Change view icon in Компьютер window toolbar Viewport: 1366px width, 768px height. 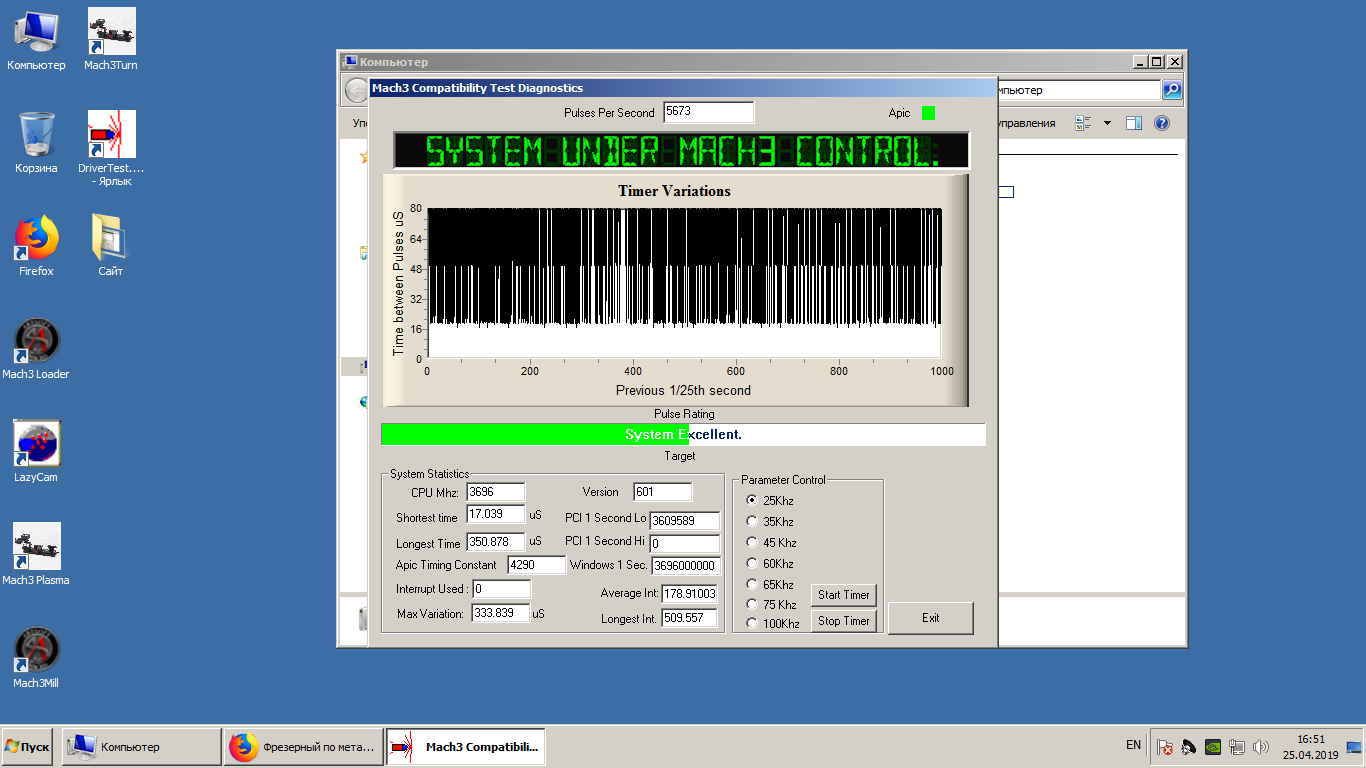(1083, 123)
